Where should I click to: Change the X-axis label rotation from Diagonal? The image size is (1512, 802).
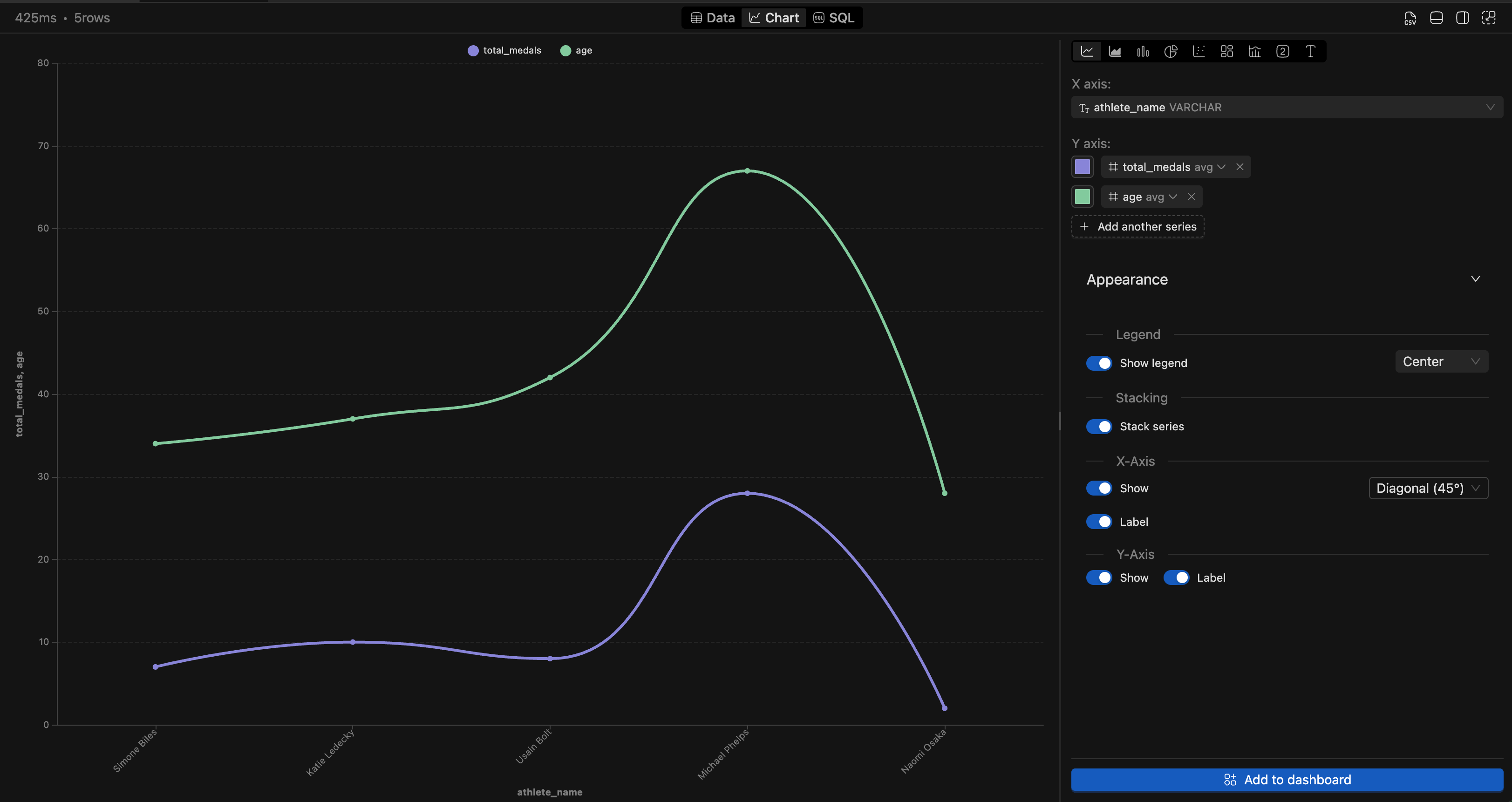click(x=1428, y=488)
